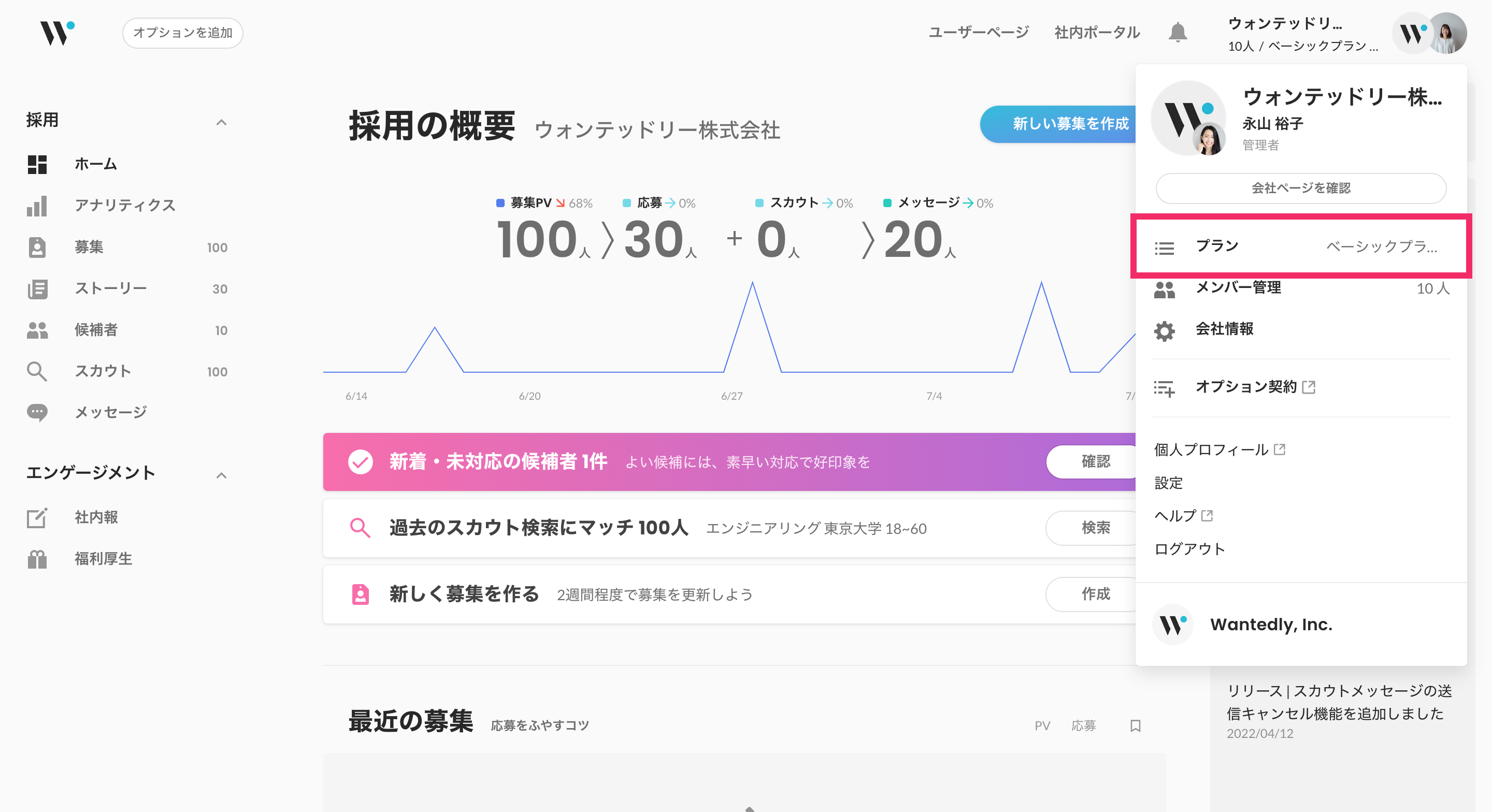Click the 6/27 peak on the chart
Screen dimensions: 1492x812
(752, 283)
